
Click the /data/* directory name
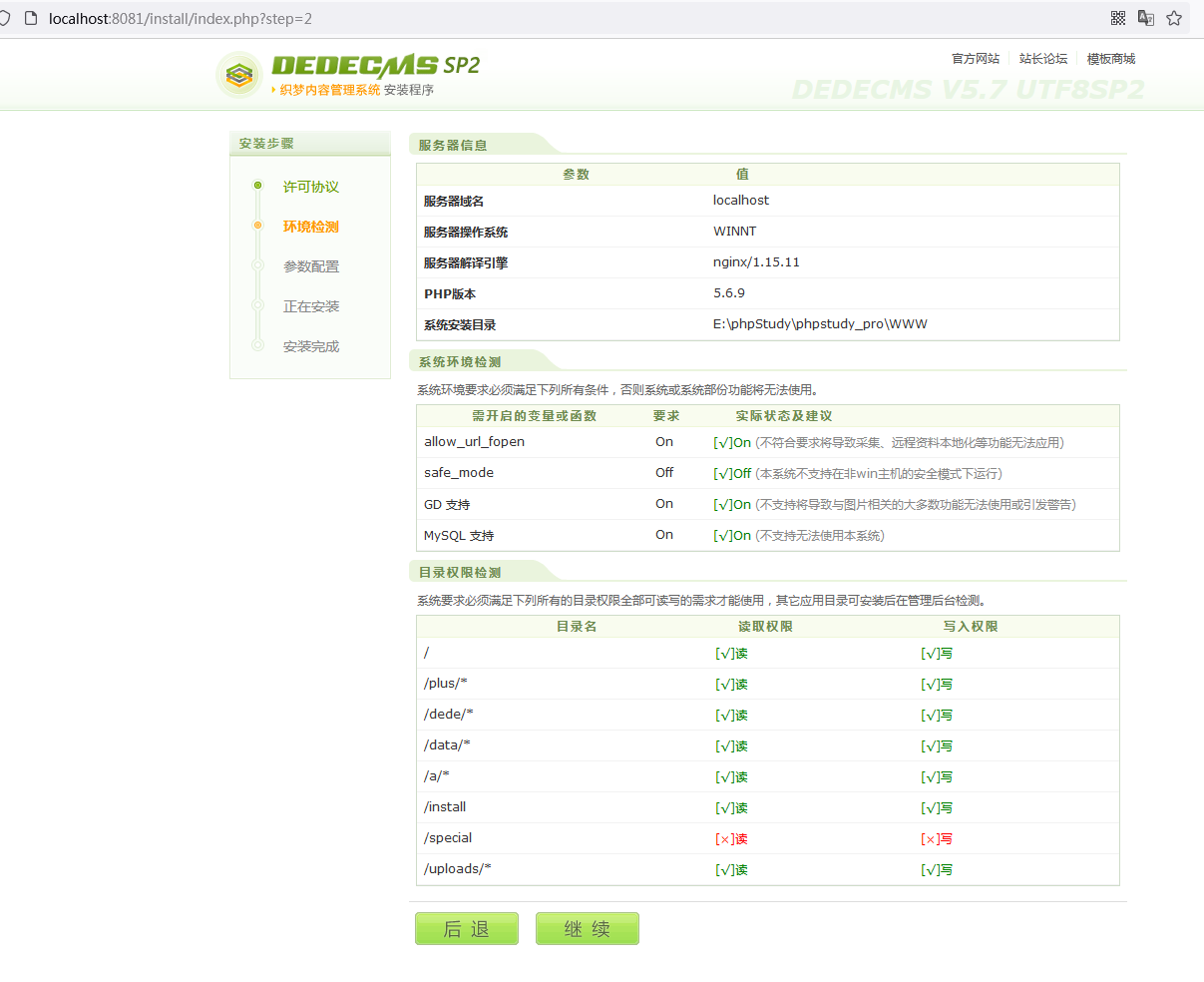tap(447, 744)
